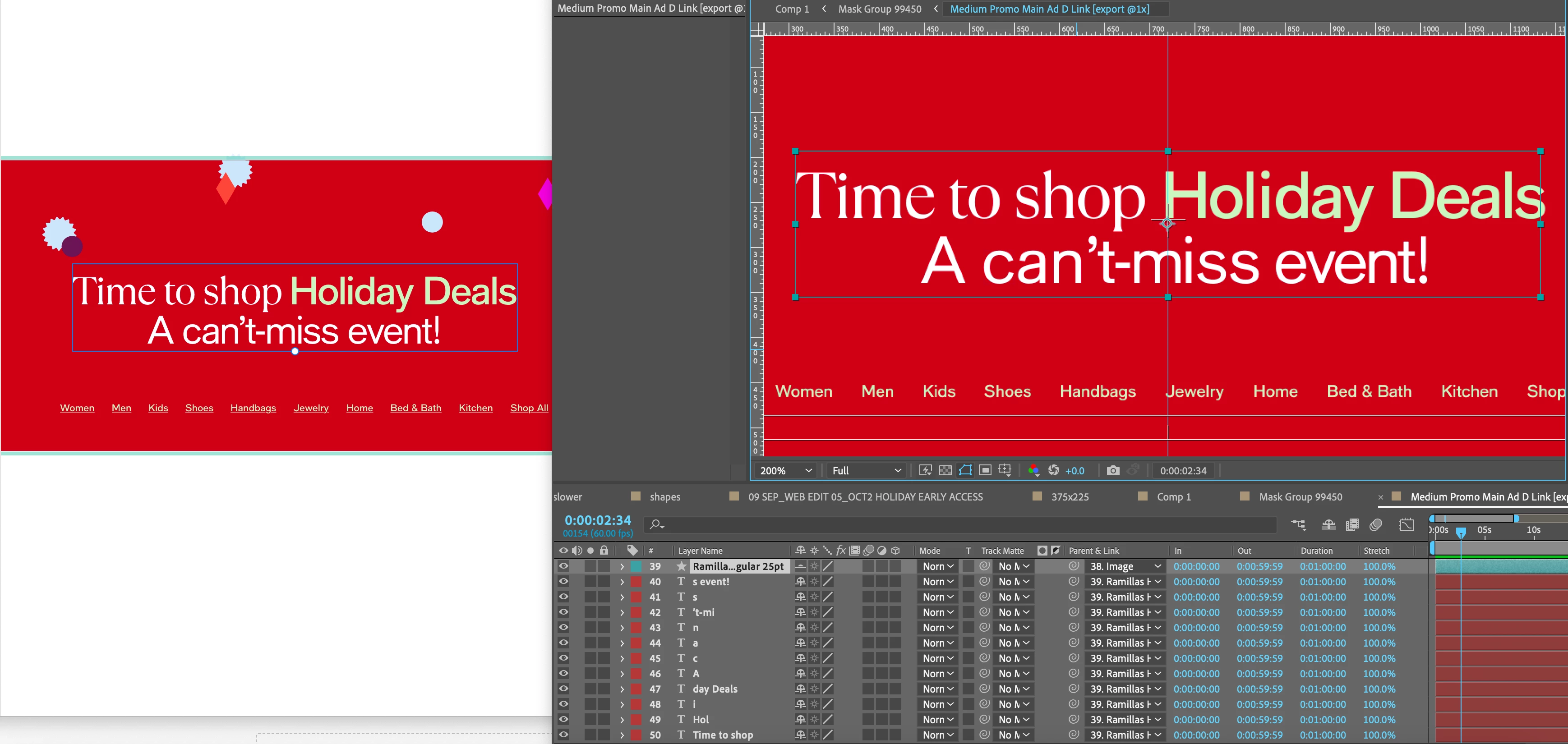Toggle mask and shape path visibility icon

click(x=965, y=470)
